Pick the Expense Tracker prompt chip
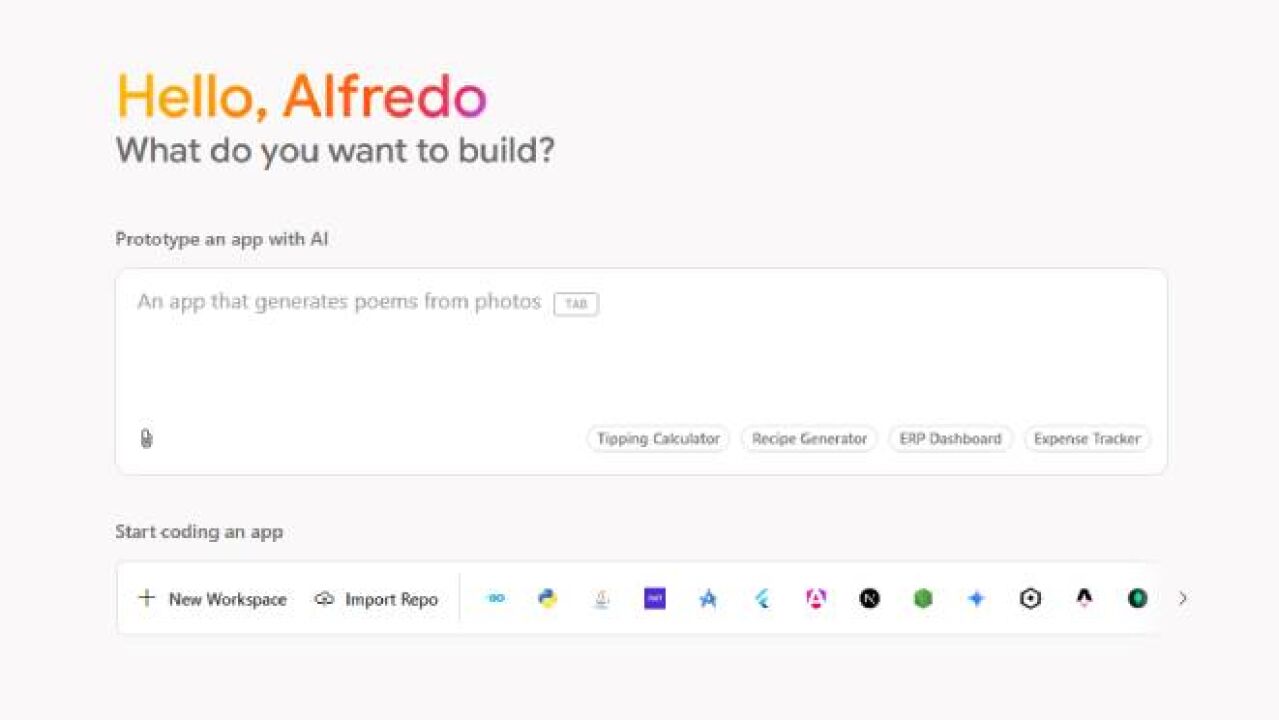The height and width of the screenshot is (720, 1279). click(1087, 438)
